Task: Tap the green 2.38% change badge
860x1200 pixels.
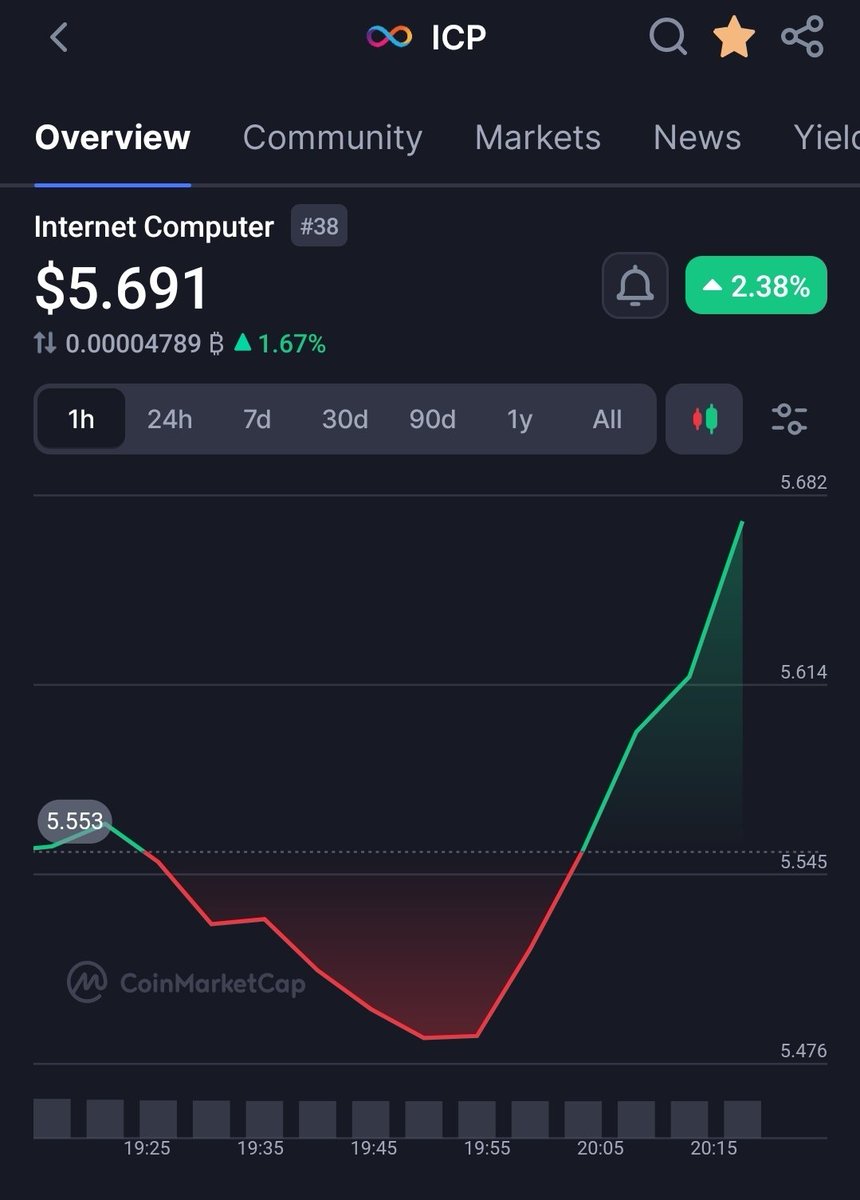Action: (756, 286)
